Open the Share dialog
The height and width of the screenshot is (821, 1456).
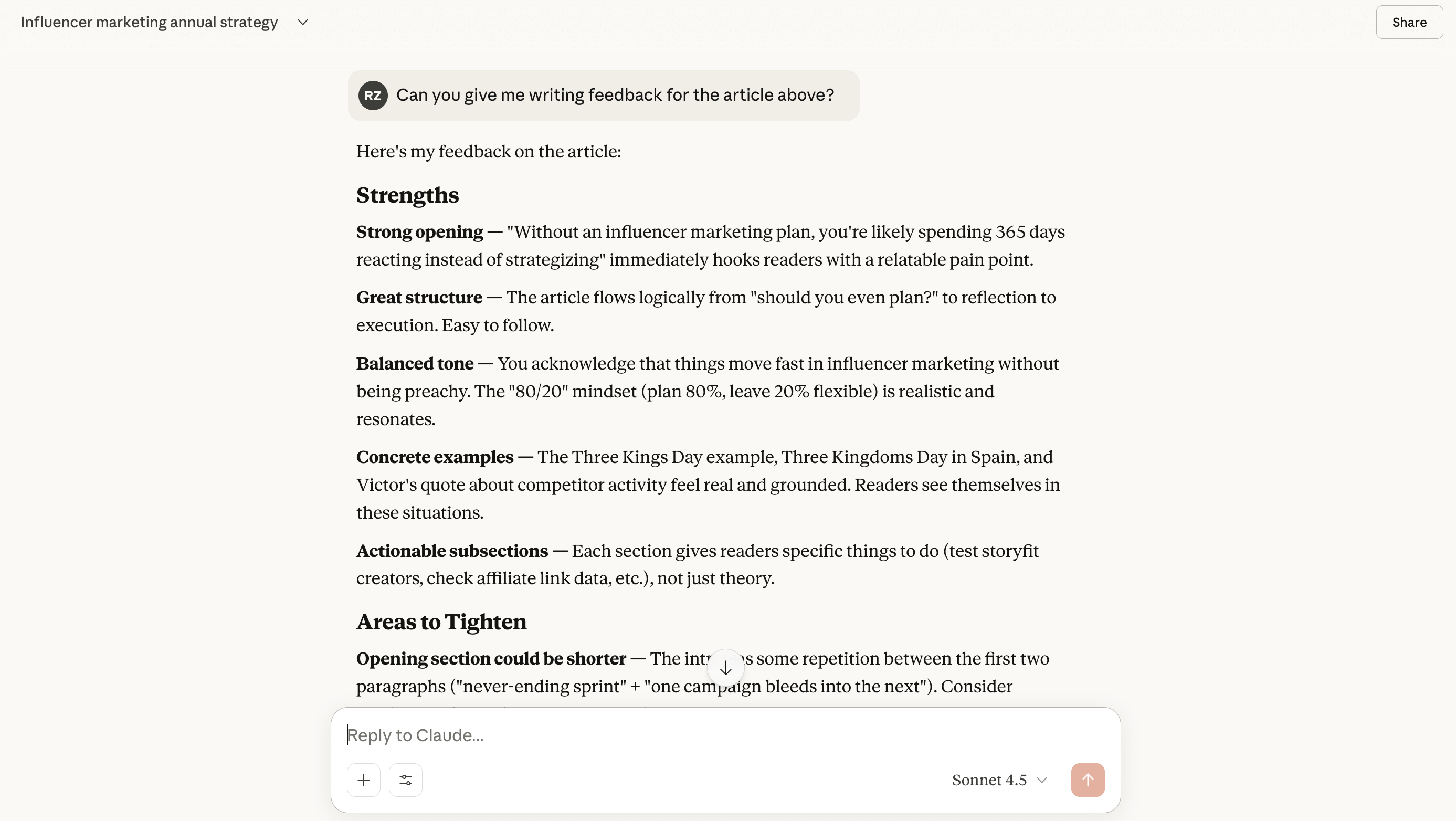pos(1409,22)
